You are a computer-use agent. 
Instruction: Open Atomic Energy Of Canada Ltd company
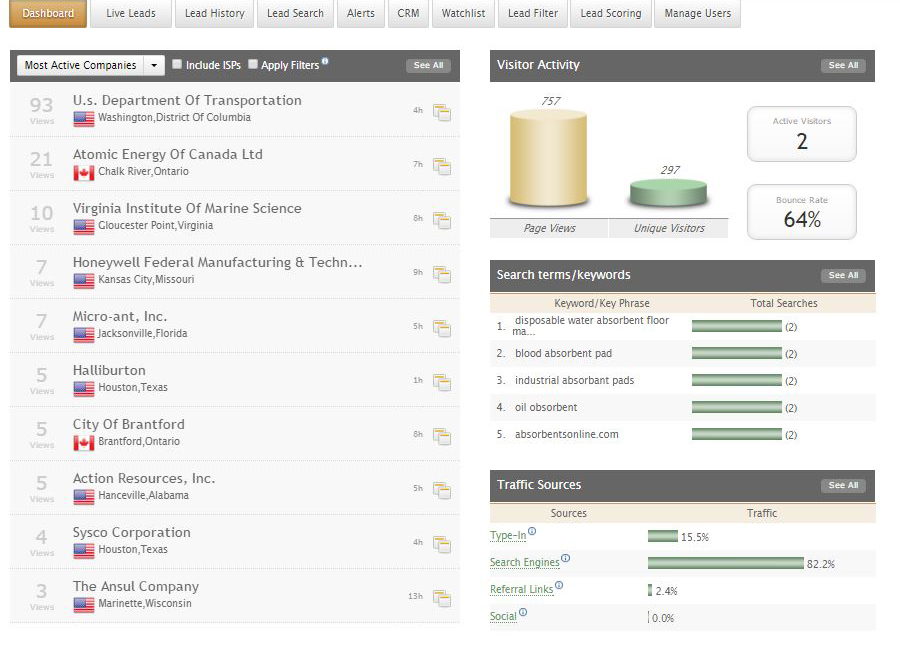[167, 155]
